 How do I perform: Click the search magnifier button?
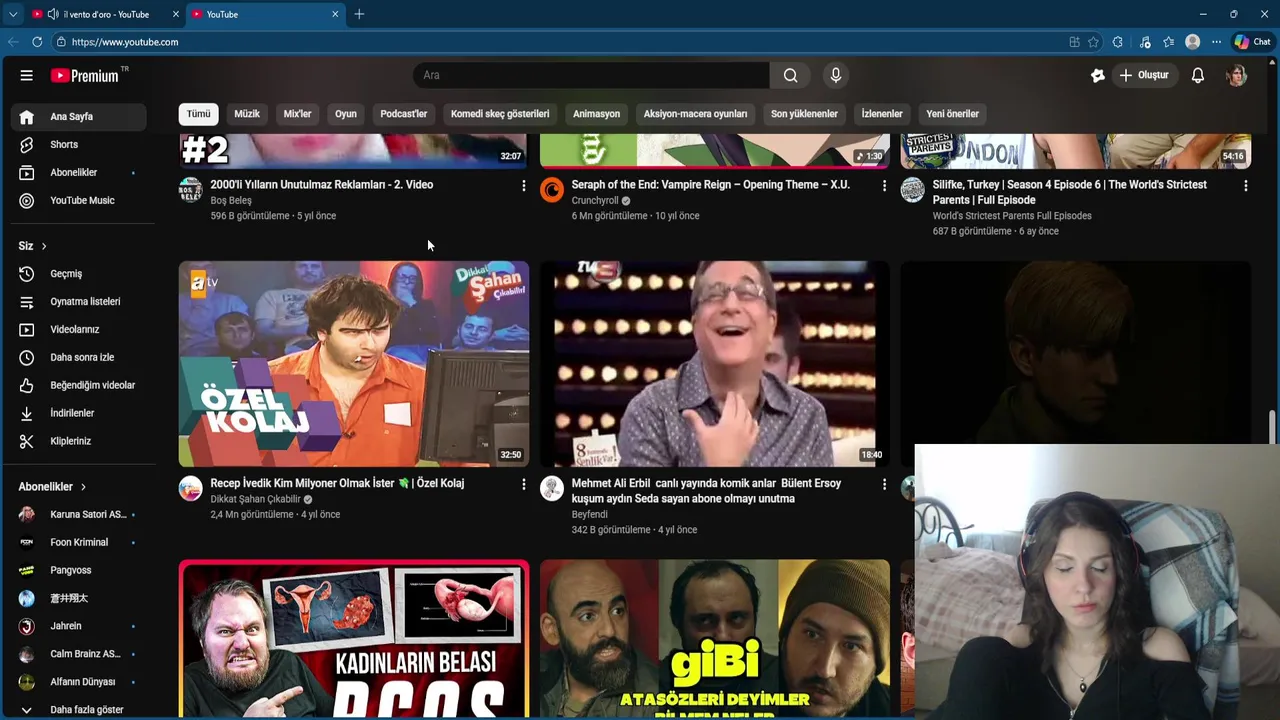pyautogui.click(x=790, y=75)
